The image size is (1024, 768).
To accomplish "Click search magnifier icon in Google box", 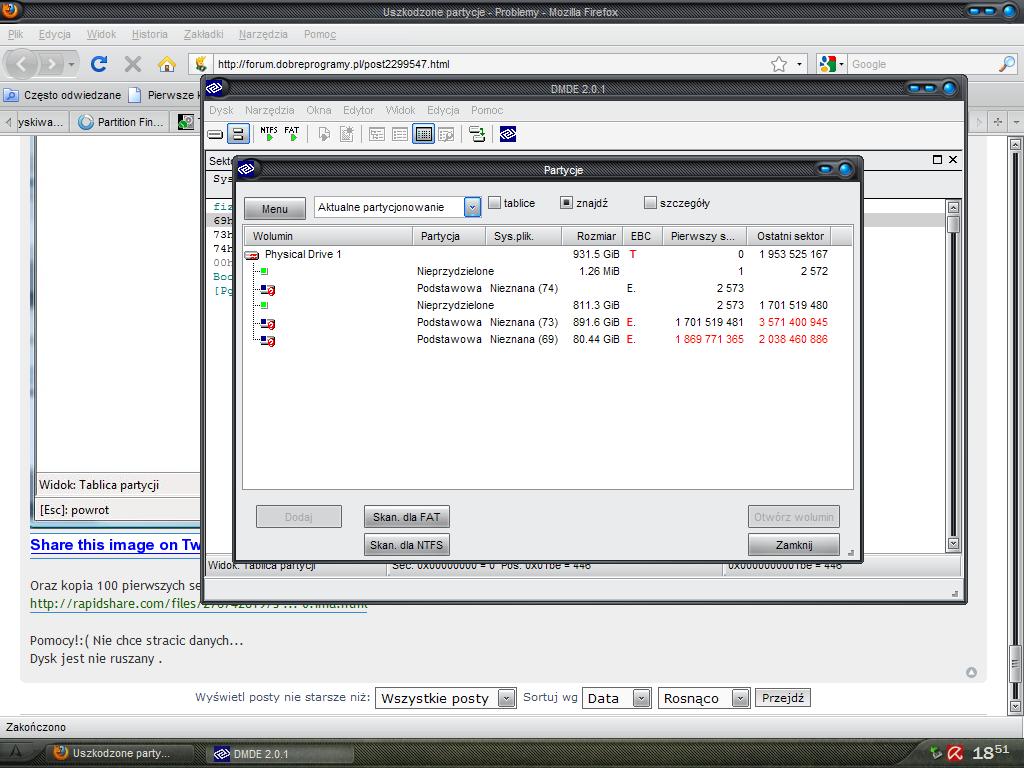I will 1006,64.
